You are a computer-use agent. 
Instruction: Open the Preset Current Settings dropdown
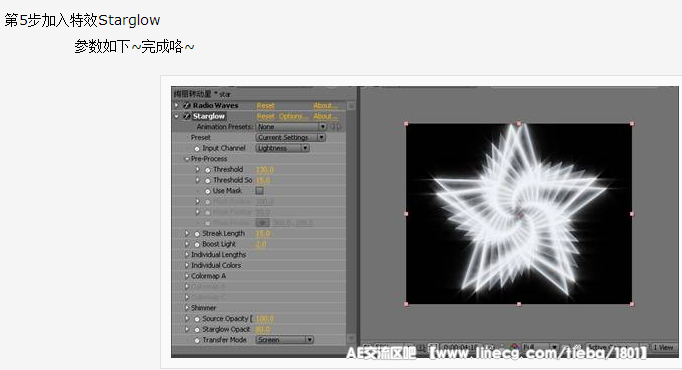pyautogui.click(x=291, y=137)
